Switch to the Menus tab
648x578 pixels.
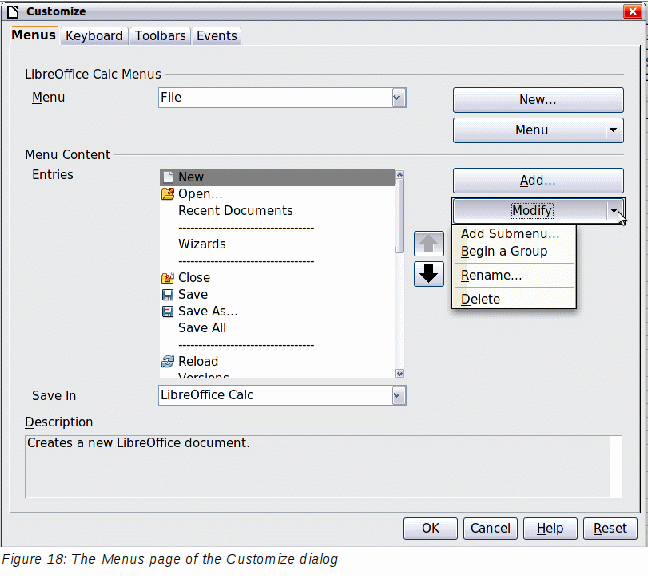33,35
